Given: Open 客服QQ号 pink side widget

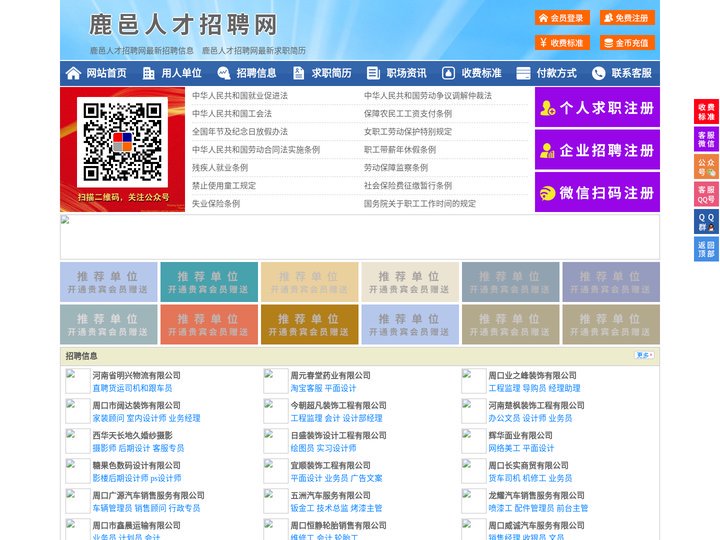Looking at the screenshot, I should coord(706,194).
